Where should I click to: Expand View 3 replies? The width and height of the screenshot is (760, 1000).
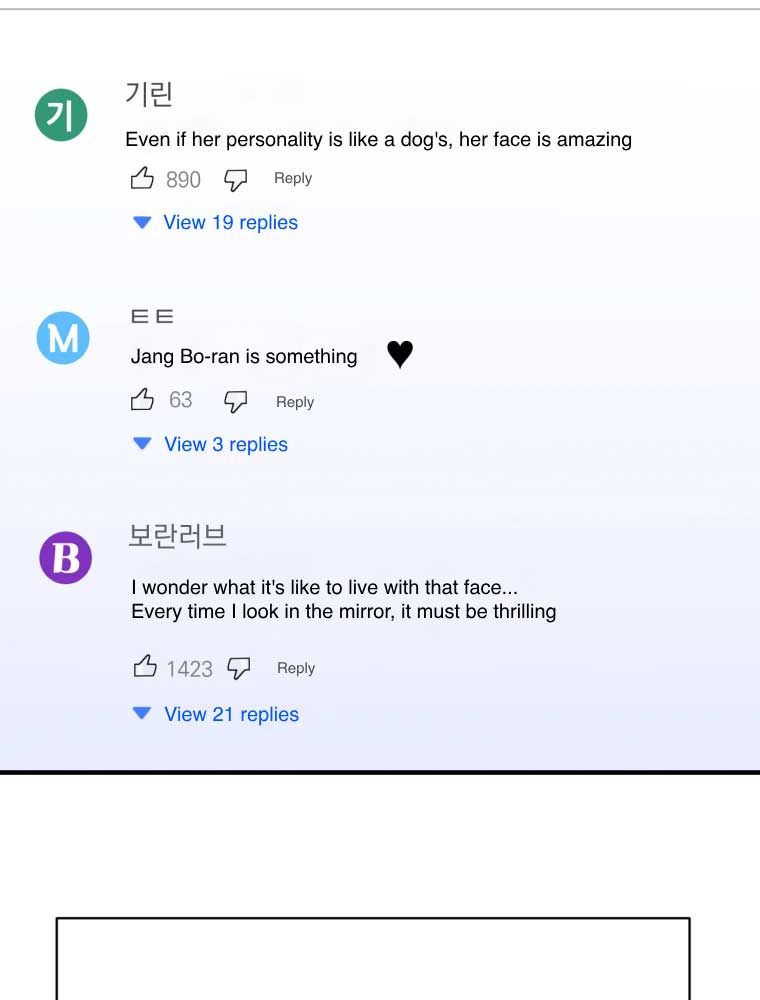(x=225, y=444)
